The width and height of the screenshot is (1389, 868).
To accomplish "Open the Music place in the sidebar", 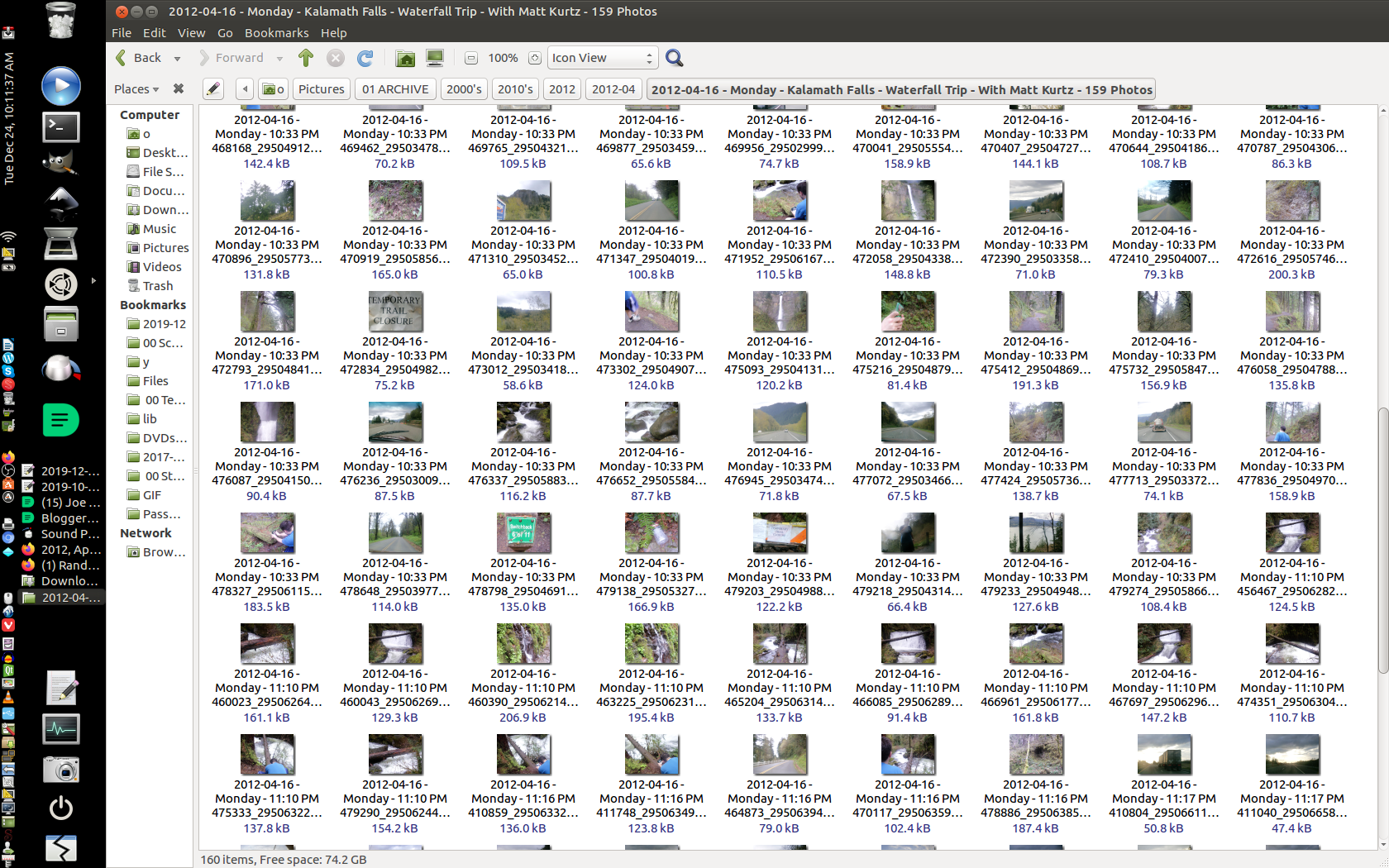I will [158, 229].
